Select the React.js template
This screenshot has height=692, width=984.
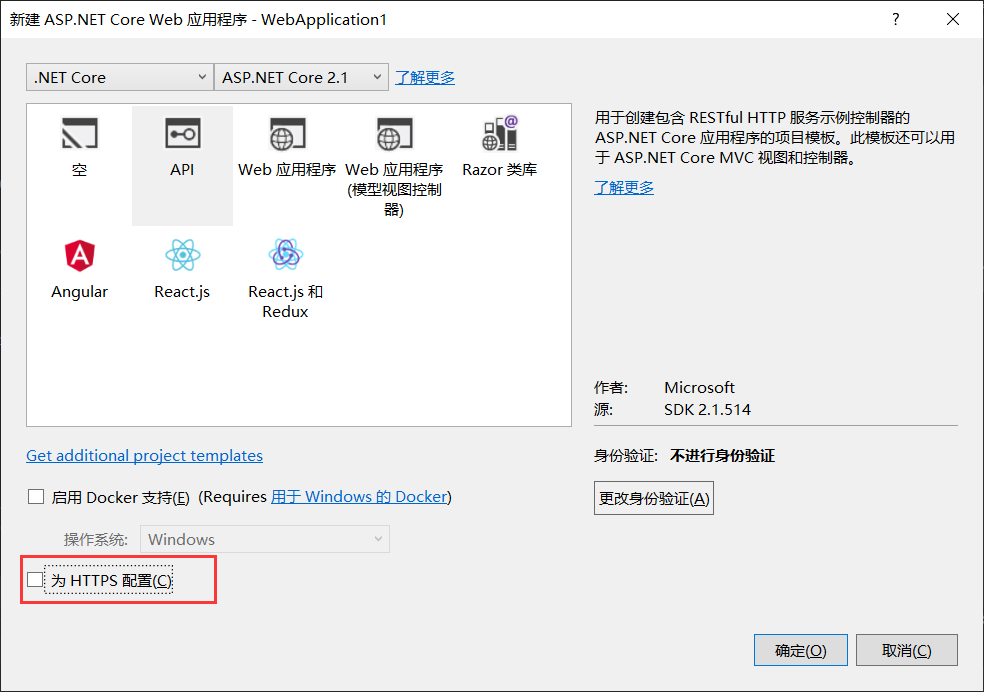182,270
